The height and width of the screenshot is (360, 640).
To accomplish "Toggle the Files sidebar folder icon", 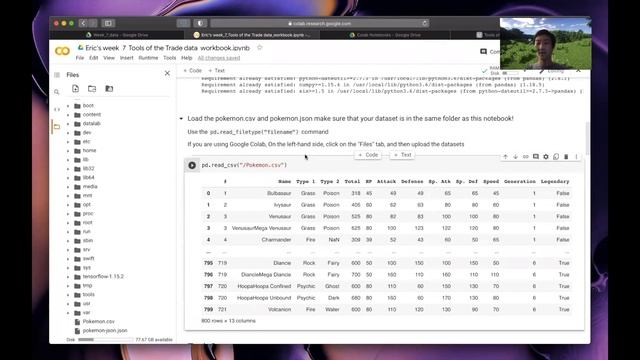I will (57, 127).
